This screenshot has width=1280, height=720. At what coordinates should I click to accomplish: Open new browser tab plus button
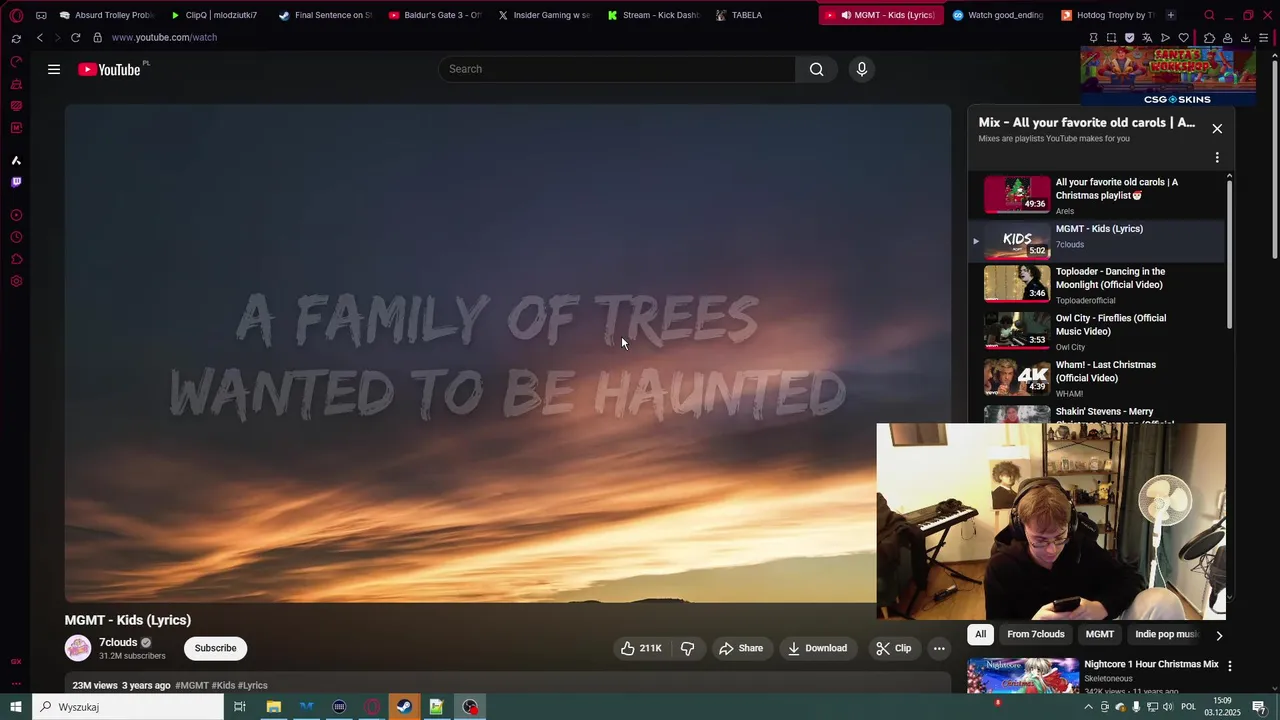click(1171, 15)
